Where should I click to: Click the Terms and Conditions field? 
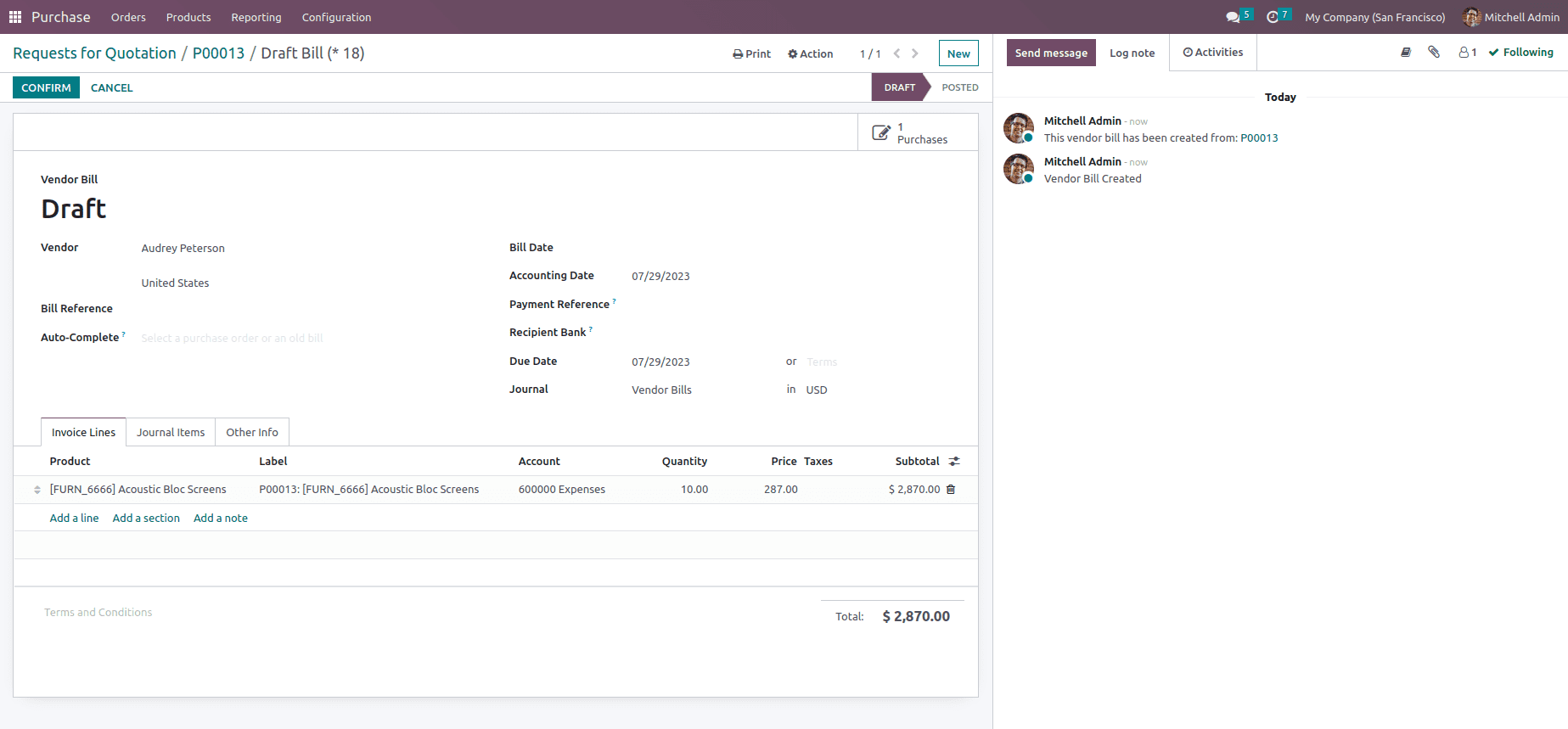pos(98,612)
